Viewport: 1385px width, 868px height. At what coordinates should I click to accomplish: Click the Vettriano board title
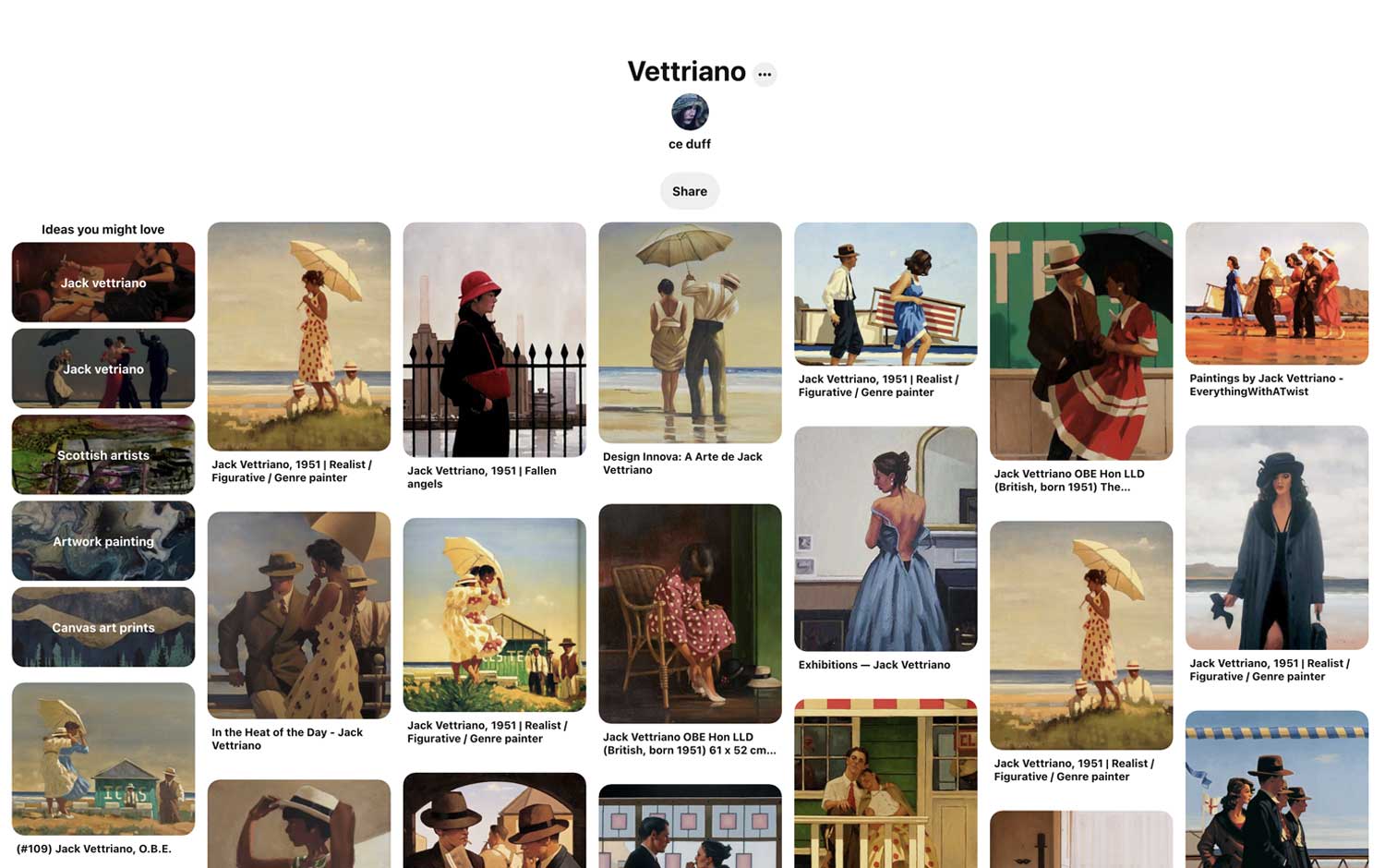[x=687, y=71]
